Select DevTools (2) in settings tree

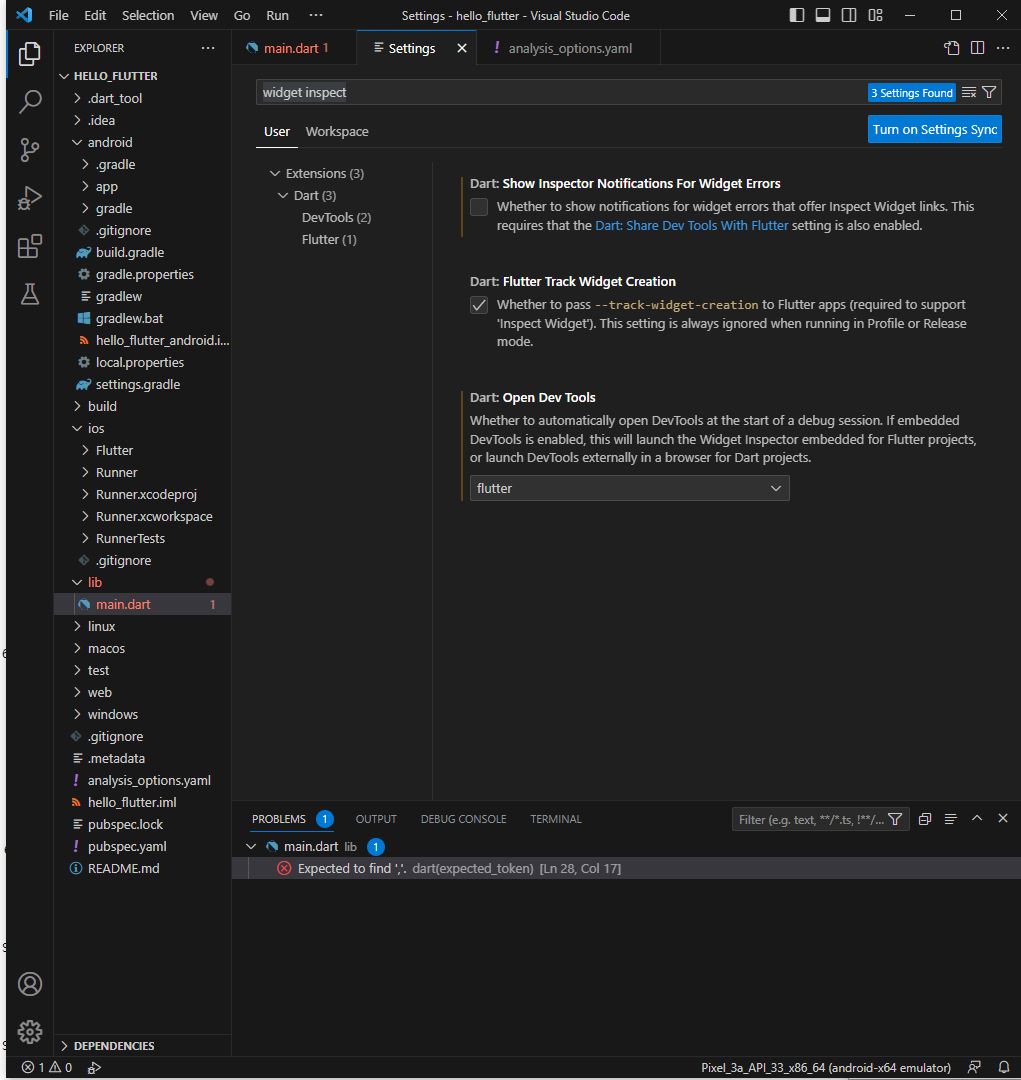point(336,218)
